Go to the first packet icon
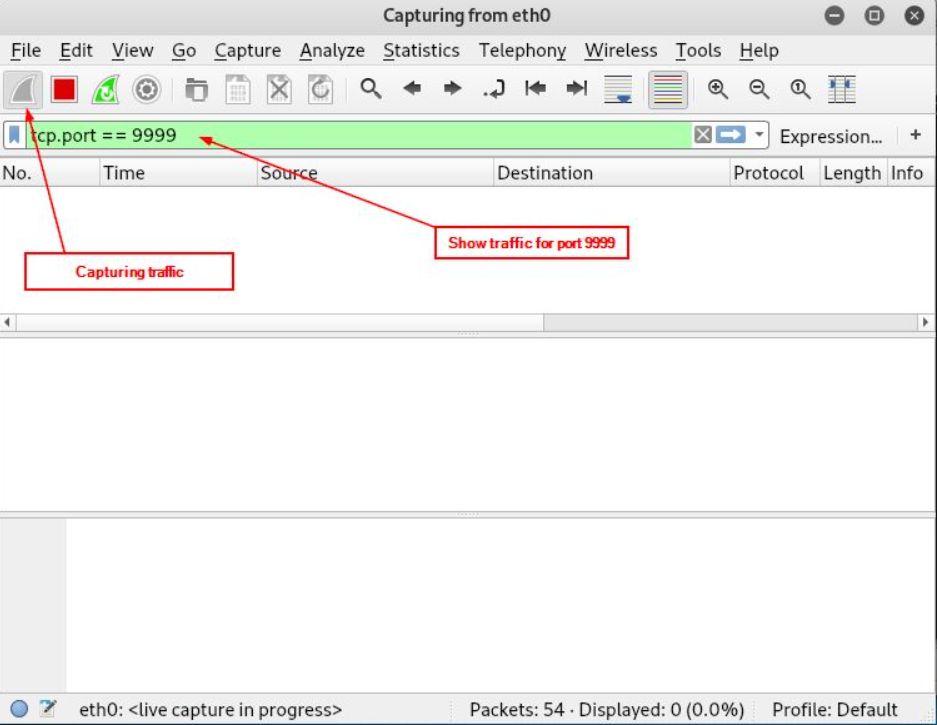The height and width of the screenshot is (725, 937). coord(536,89)
